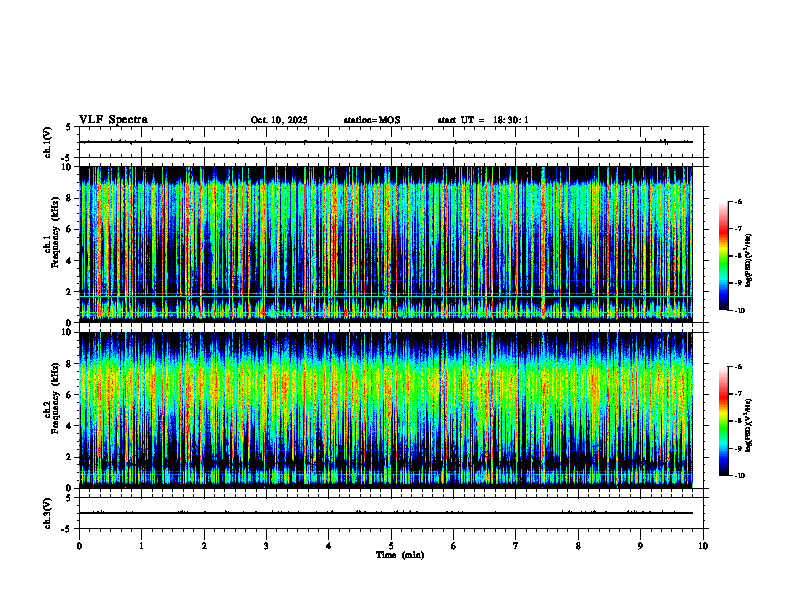The image size is (792, 612).
Task: Click the "5" time axis tick label
Action: coord(391,546)
